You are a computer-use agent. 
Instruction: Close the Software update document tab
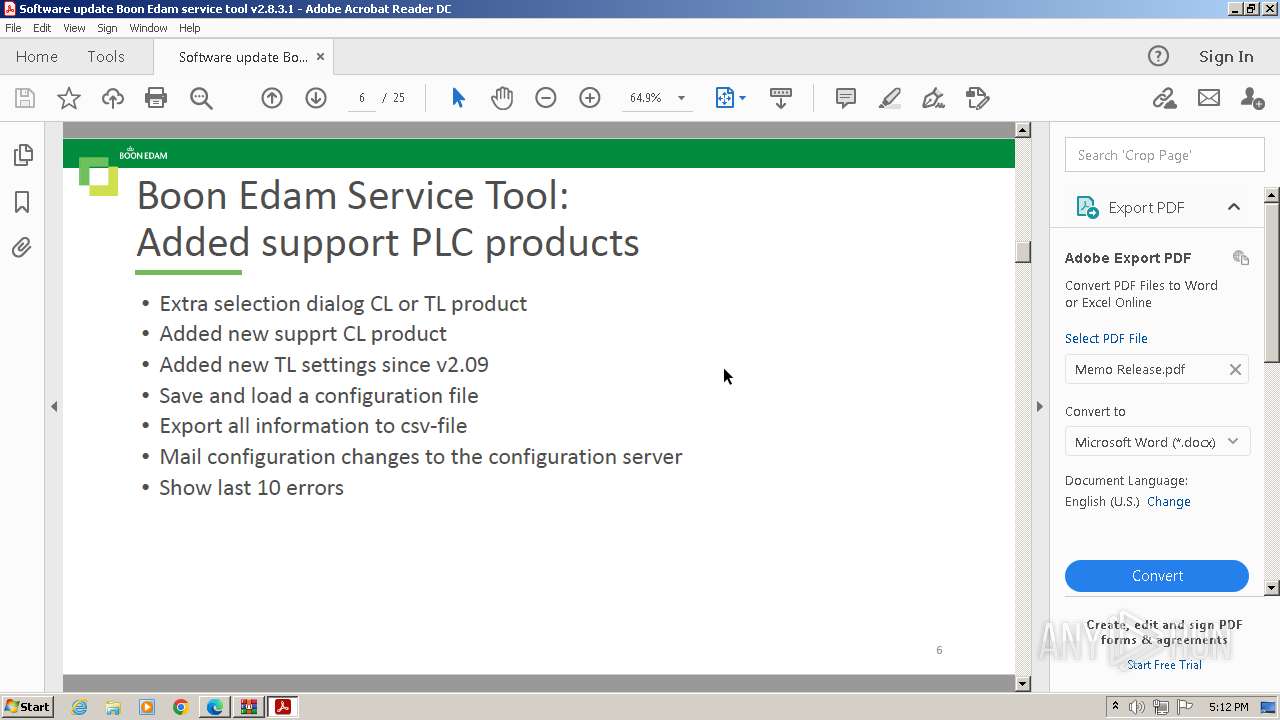320,57
